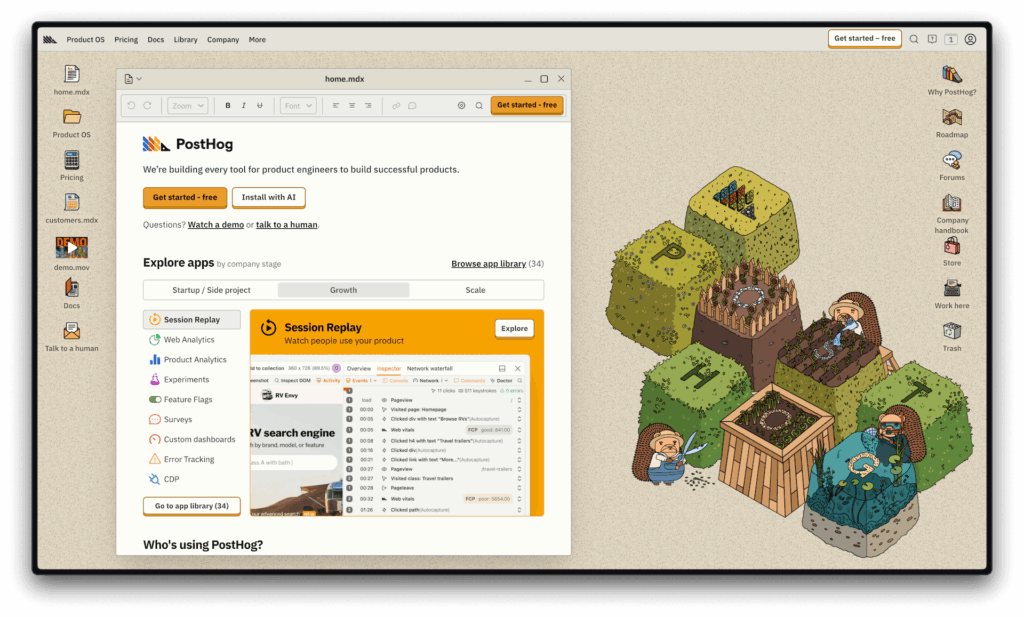Viewport: 1024px width, 617px height.
Task: Open the Product OS menu in menu bar
Action: (86, 40)
